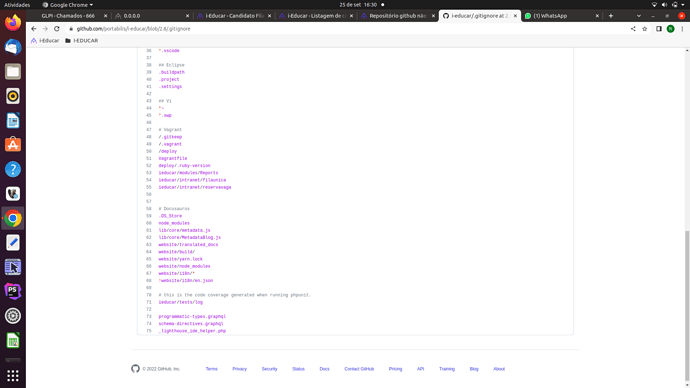Screen dimensions: 690x388
Task: Open the i-Educar bookmark
Action: [x=45, y=40]
